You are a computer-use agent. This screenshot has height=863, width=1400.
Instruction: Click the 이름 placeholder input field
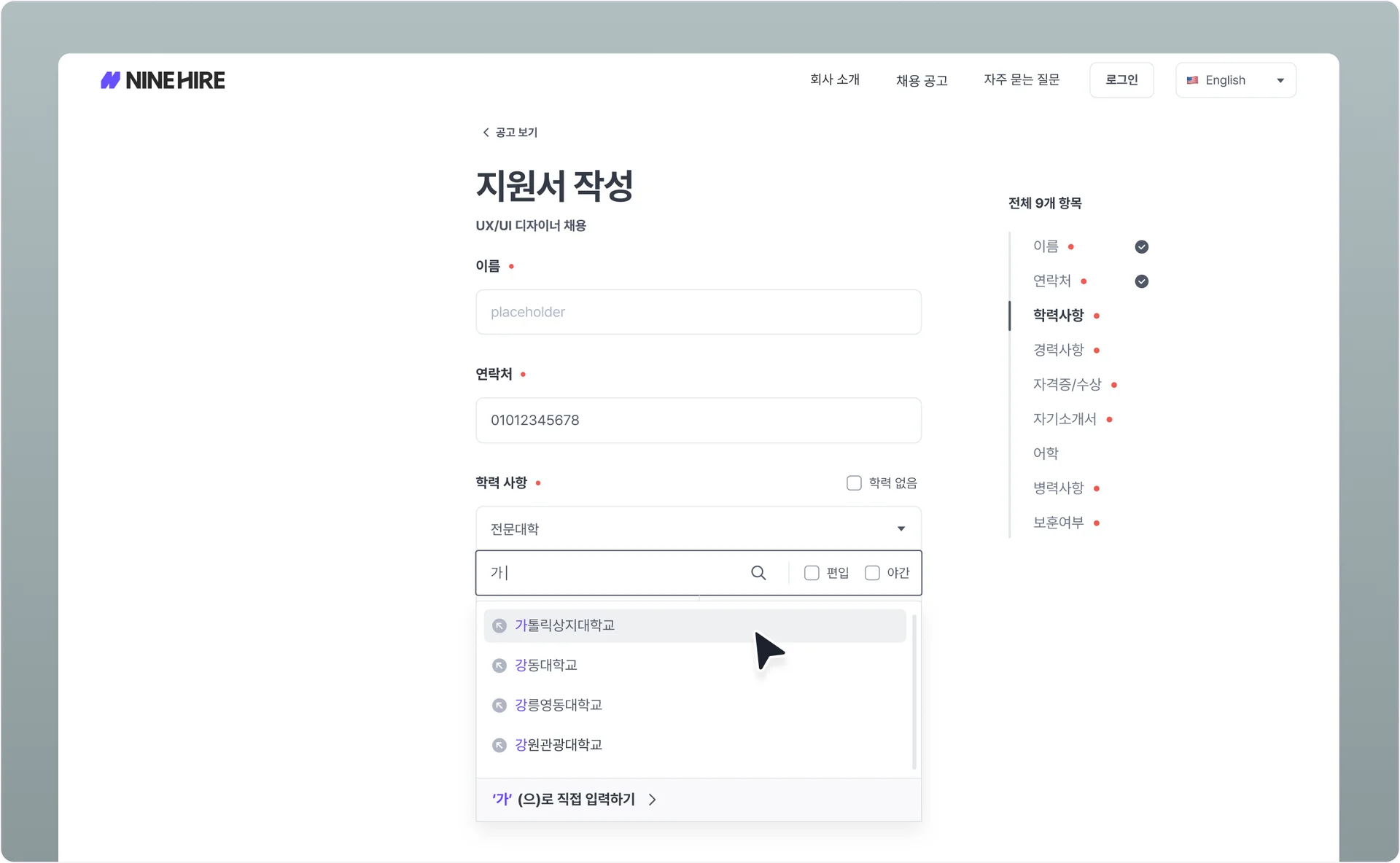click(698, 312)
